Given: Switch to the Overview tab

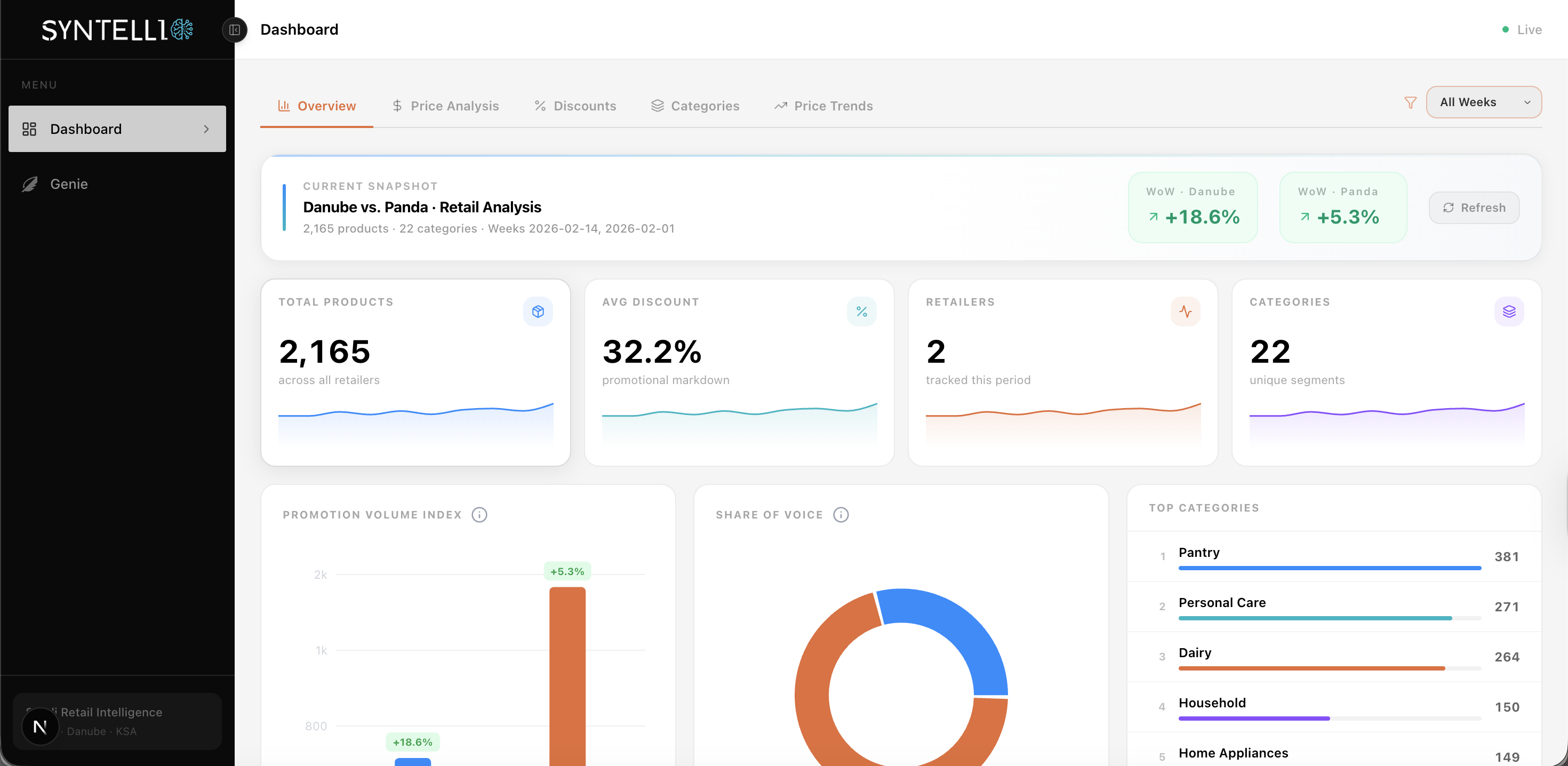Looking at the screenshot, I should click(316, 106).
